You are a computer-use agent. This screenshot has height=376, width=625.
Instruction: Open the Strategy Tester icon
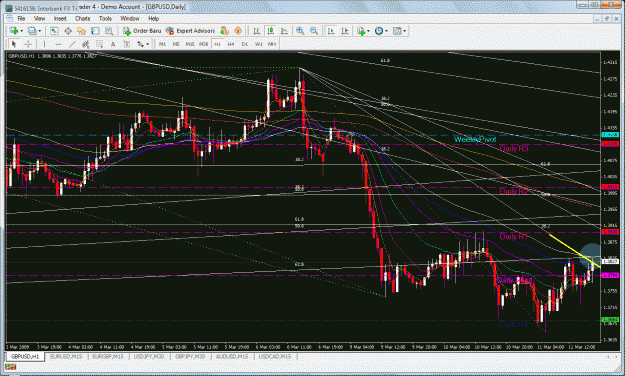pyautogui.click(x=109, y=31)
